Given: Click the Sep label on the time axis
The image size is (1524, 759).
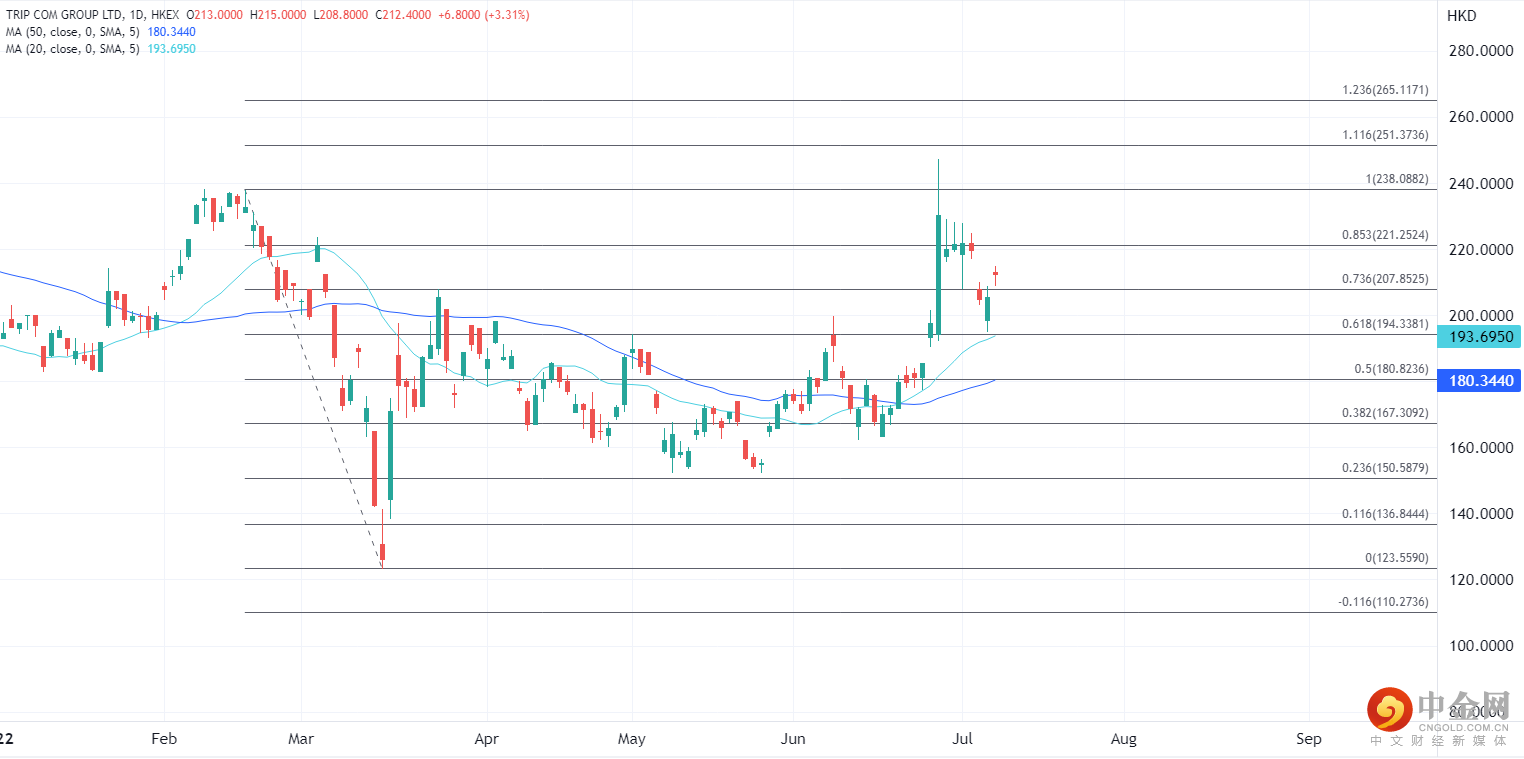Looking at the screenshot, I should [1308, 739].
